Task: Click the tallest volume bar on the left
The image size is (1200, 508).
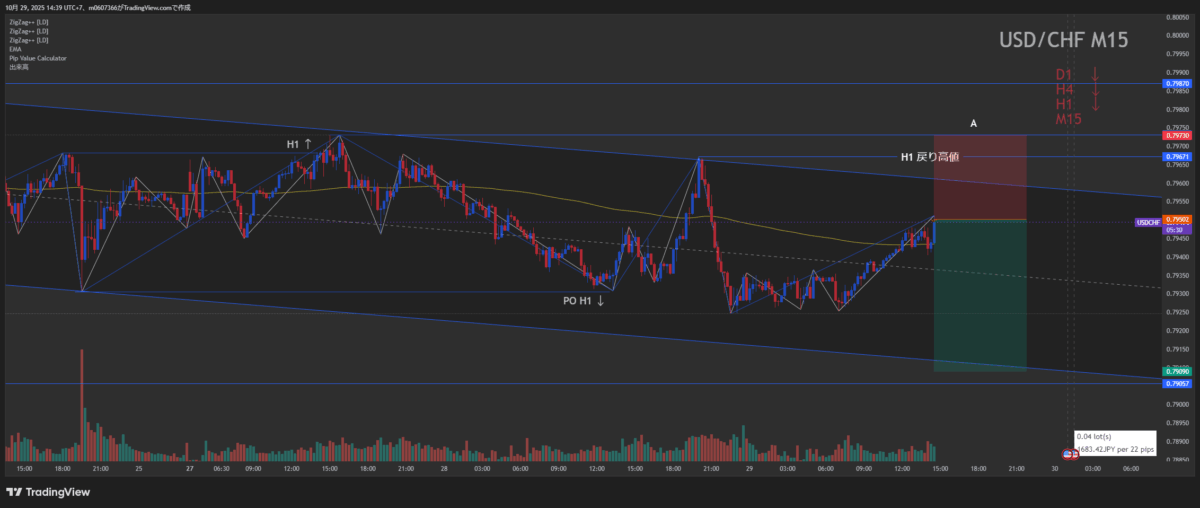Action: tap(82, 400)
